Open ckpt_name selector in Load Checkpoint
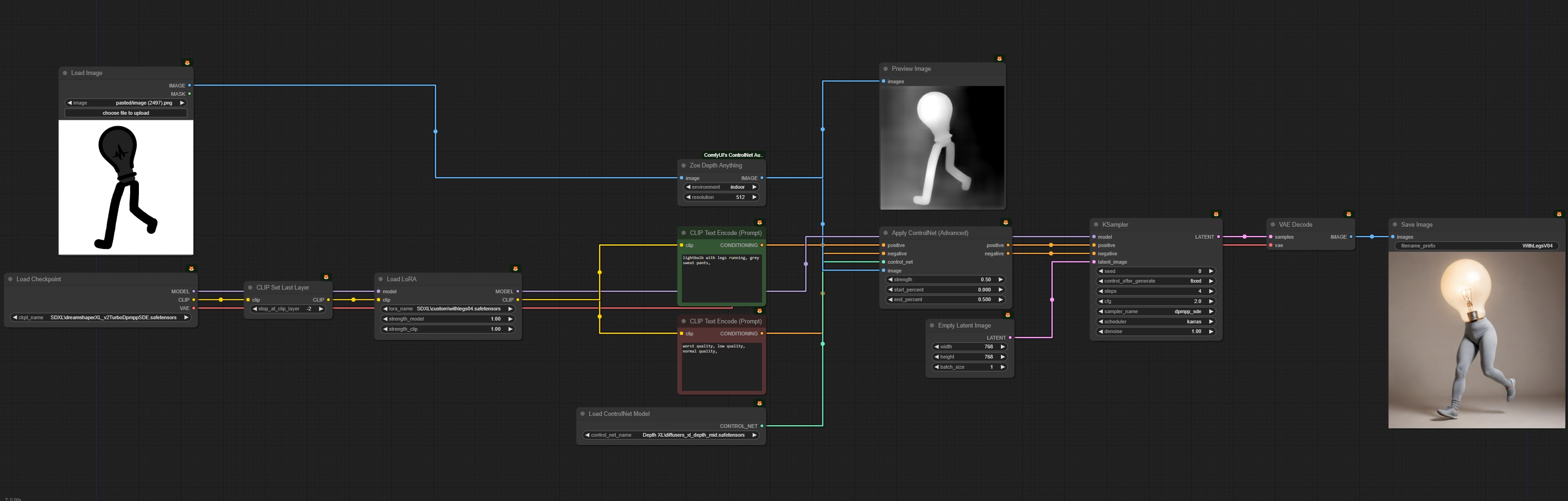This screenshot has width=1568, height=501. (101, 317)
